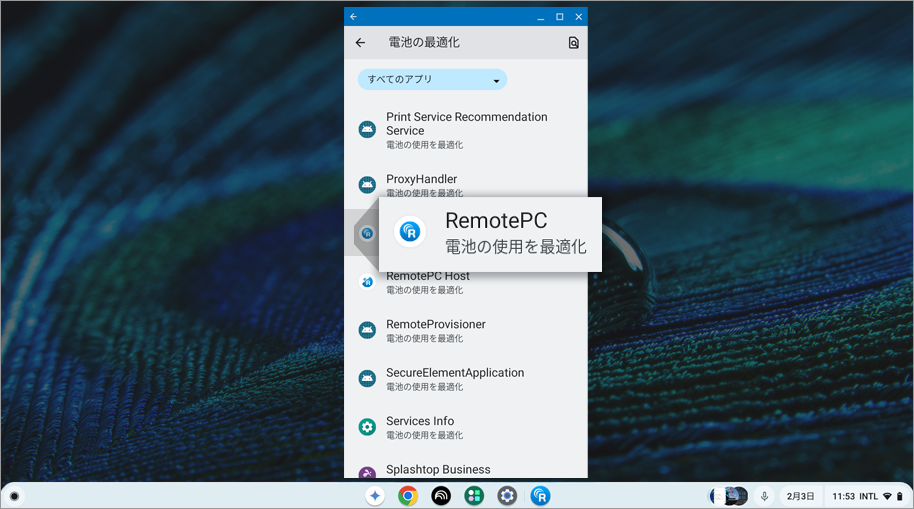Open the sparkle assistant icon on shelf
This screenshot has height=509, width=914.
[375, 496]
